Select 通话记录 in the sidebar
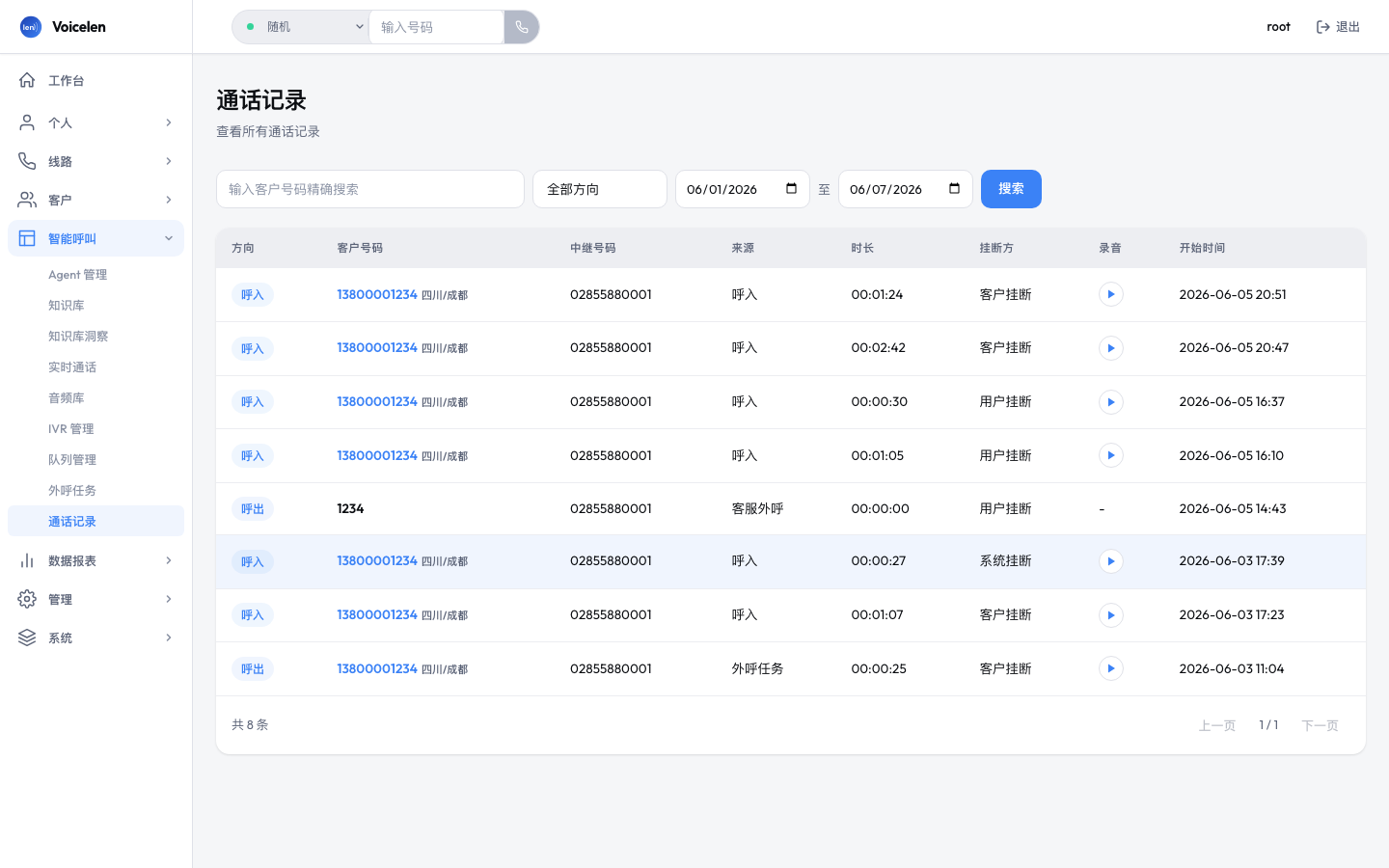The width and height of the screenshot is (1389, 868). coord(95,521)
